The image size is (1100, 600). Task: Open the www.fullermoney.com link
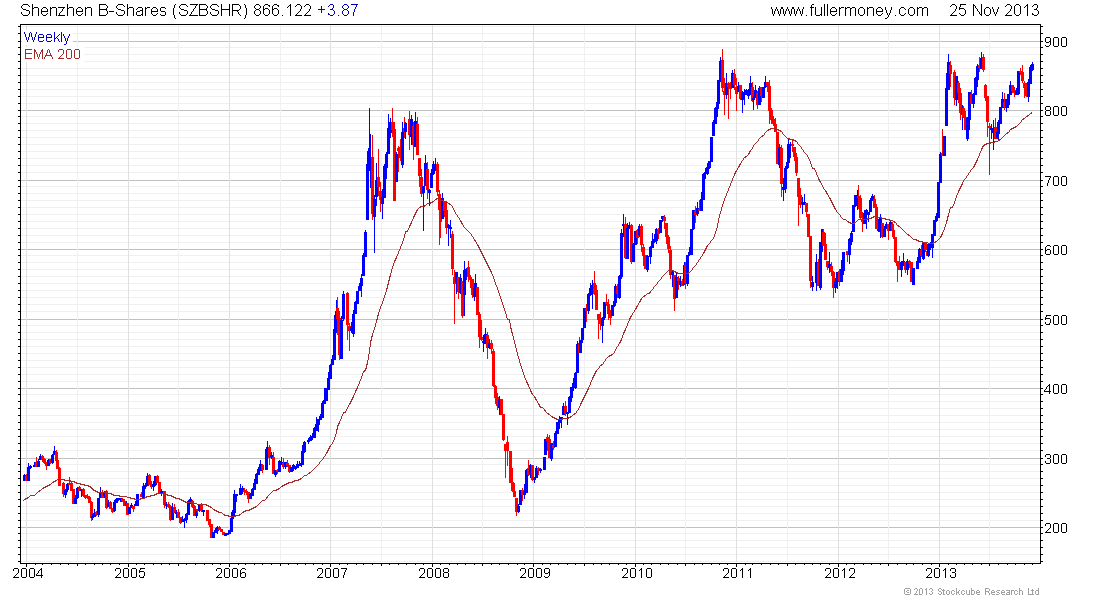[x=849, y=11]
